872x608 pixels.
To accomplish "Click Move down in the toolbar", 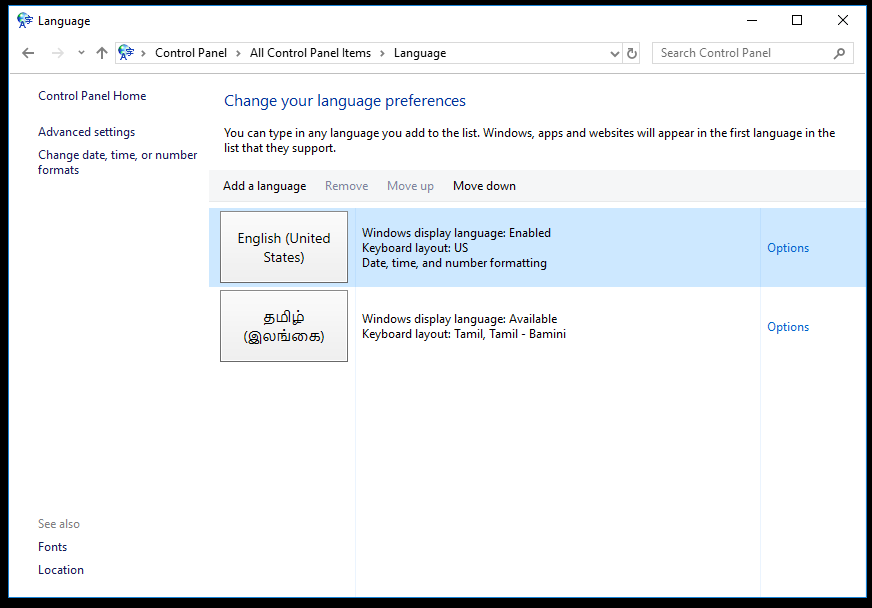I will pyautogui.click(x=484, y=185).
